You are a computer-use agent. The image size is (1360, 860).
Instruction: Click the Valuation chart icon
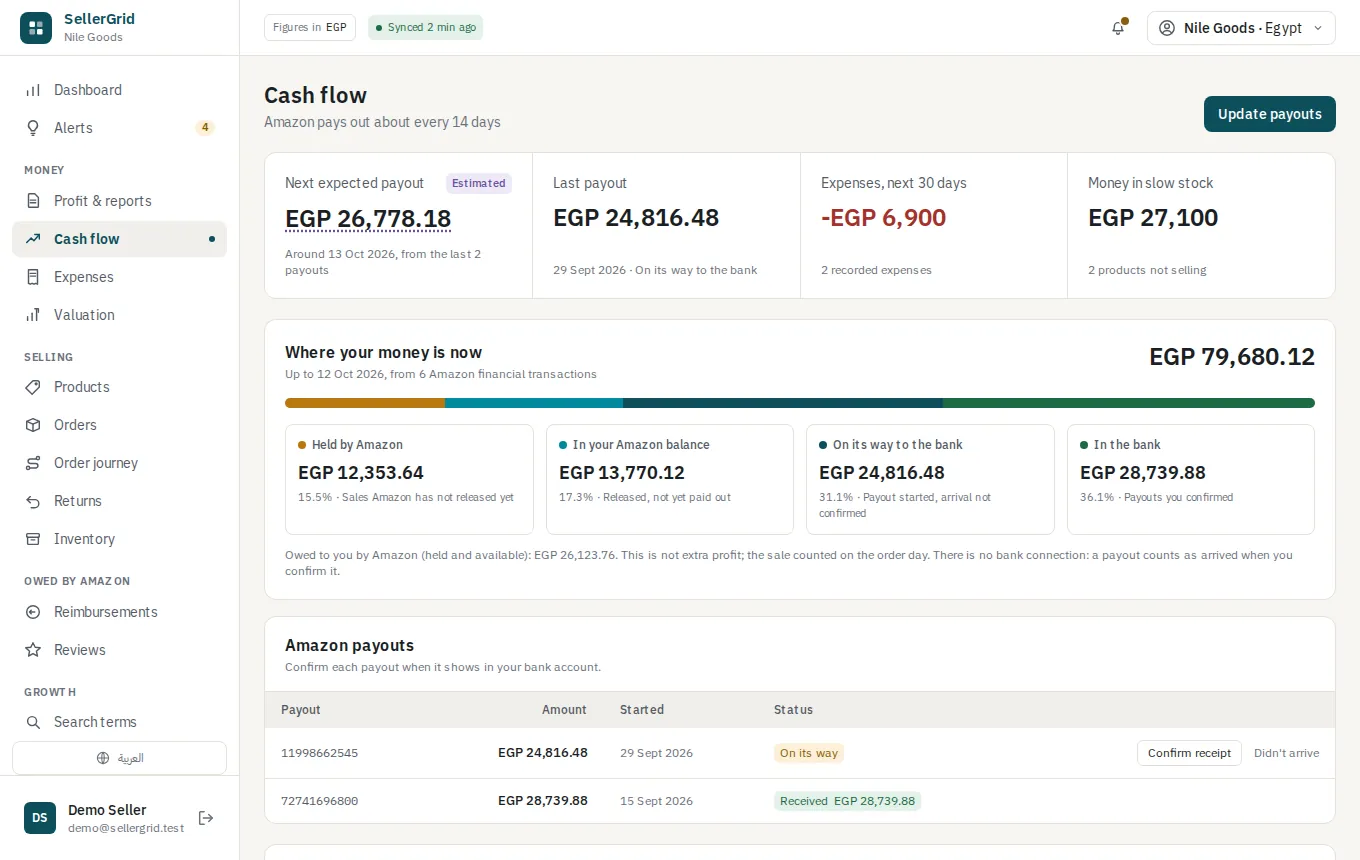[x=33, y=315]
